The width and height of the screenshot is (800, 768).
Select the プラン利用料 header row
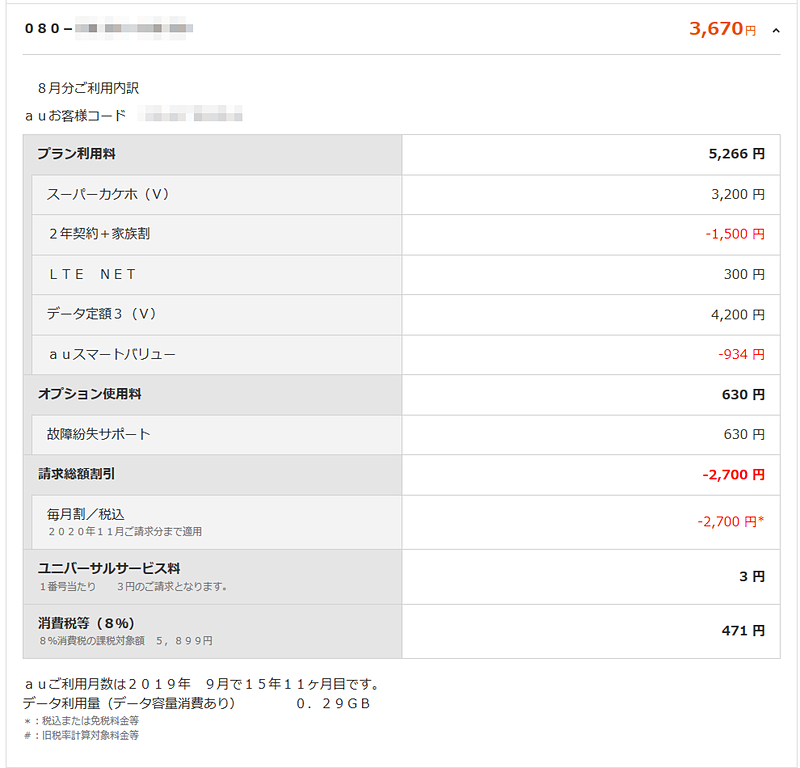coord(82,154)
